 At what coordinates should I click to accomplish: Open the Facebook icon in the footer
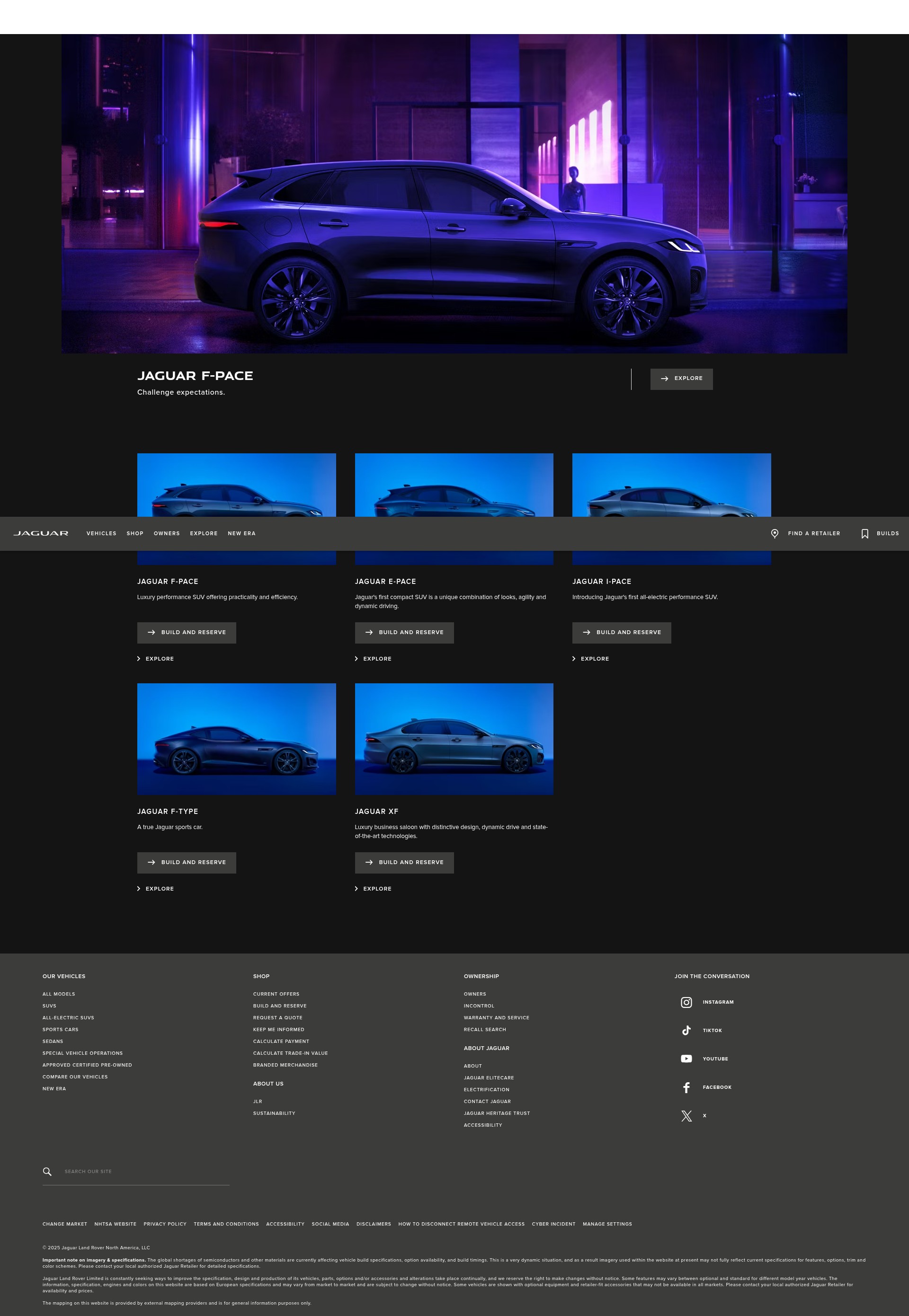pyautogui.click(x=686, y=1087)
